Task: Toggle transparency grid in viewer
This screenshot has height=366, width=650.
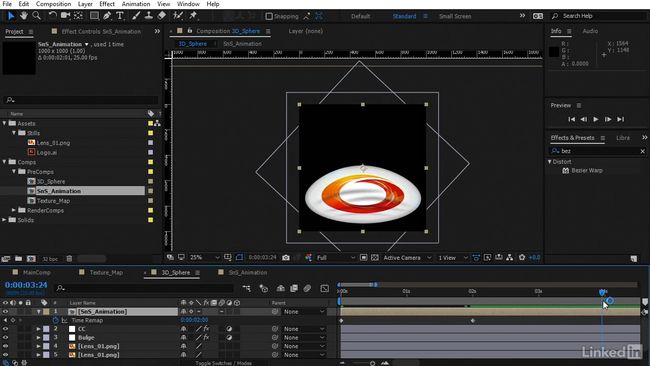Action: 375,257
